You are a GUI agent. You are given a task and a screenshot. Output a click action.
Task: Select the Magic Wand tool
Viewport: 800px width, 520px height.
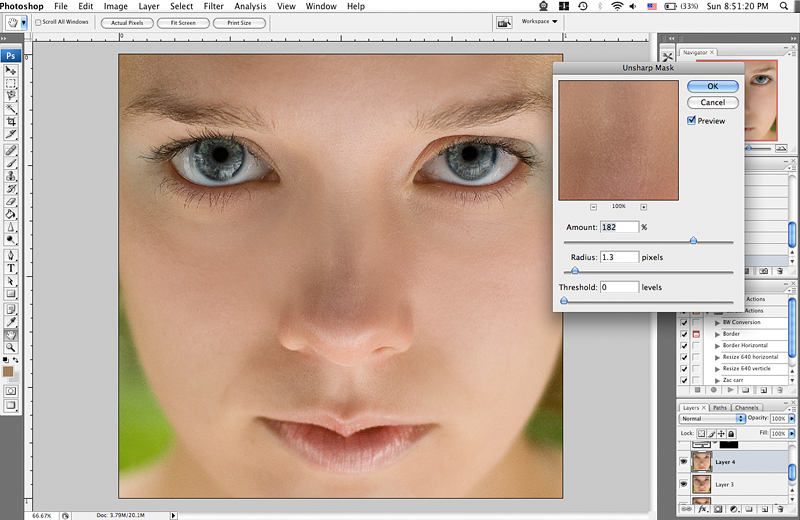pos(11,109)
